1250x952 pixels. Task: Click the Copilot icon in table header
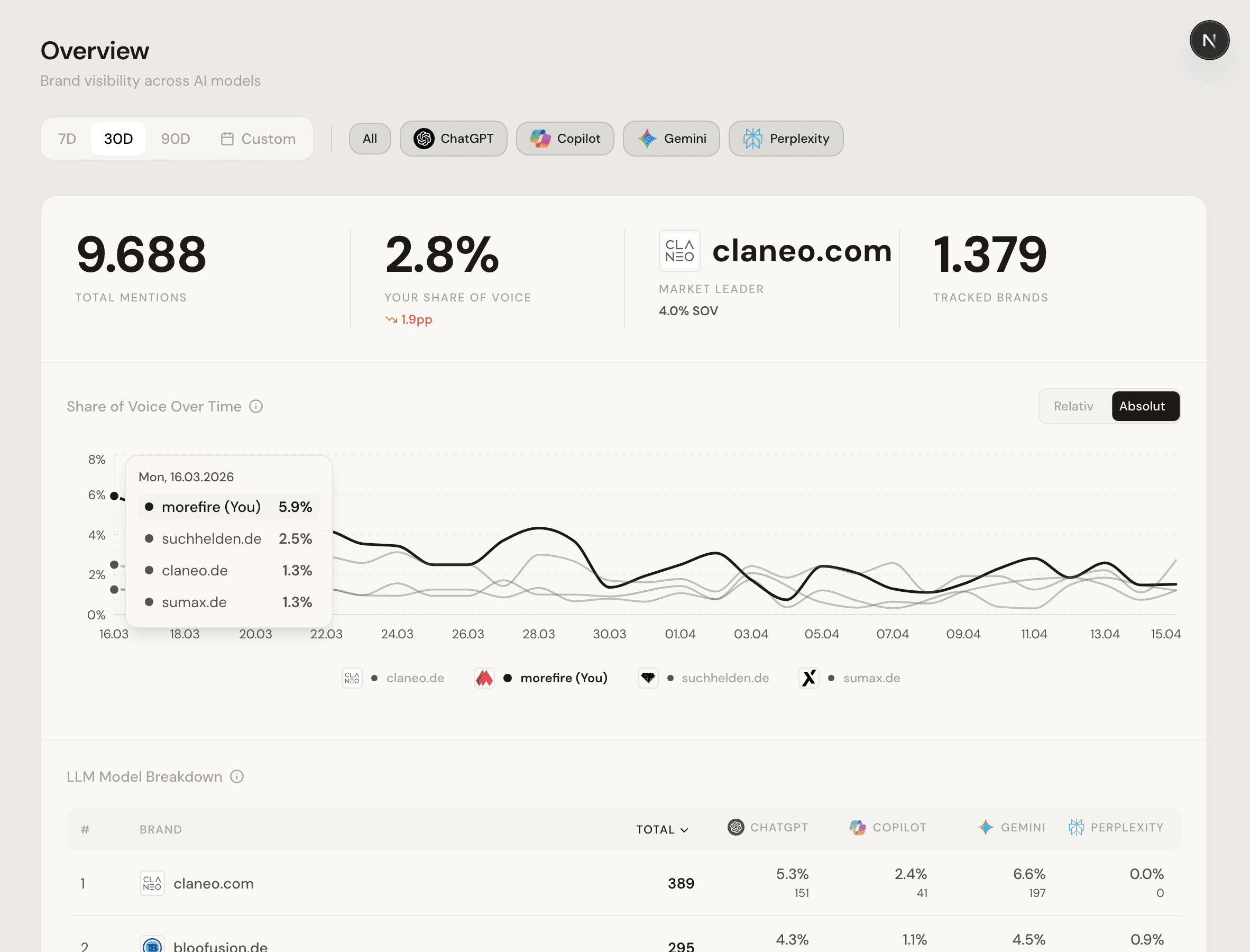[858, 827]
